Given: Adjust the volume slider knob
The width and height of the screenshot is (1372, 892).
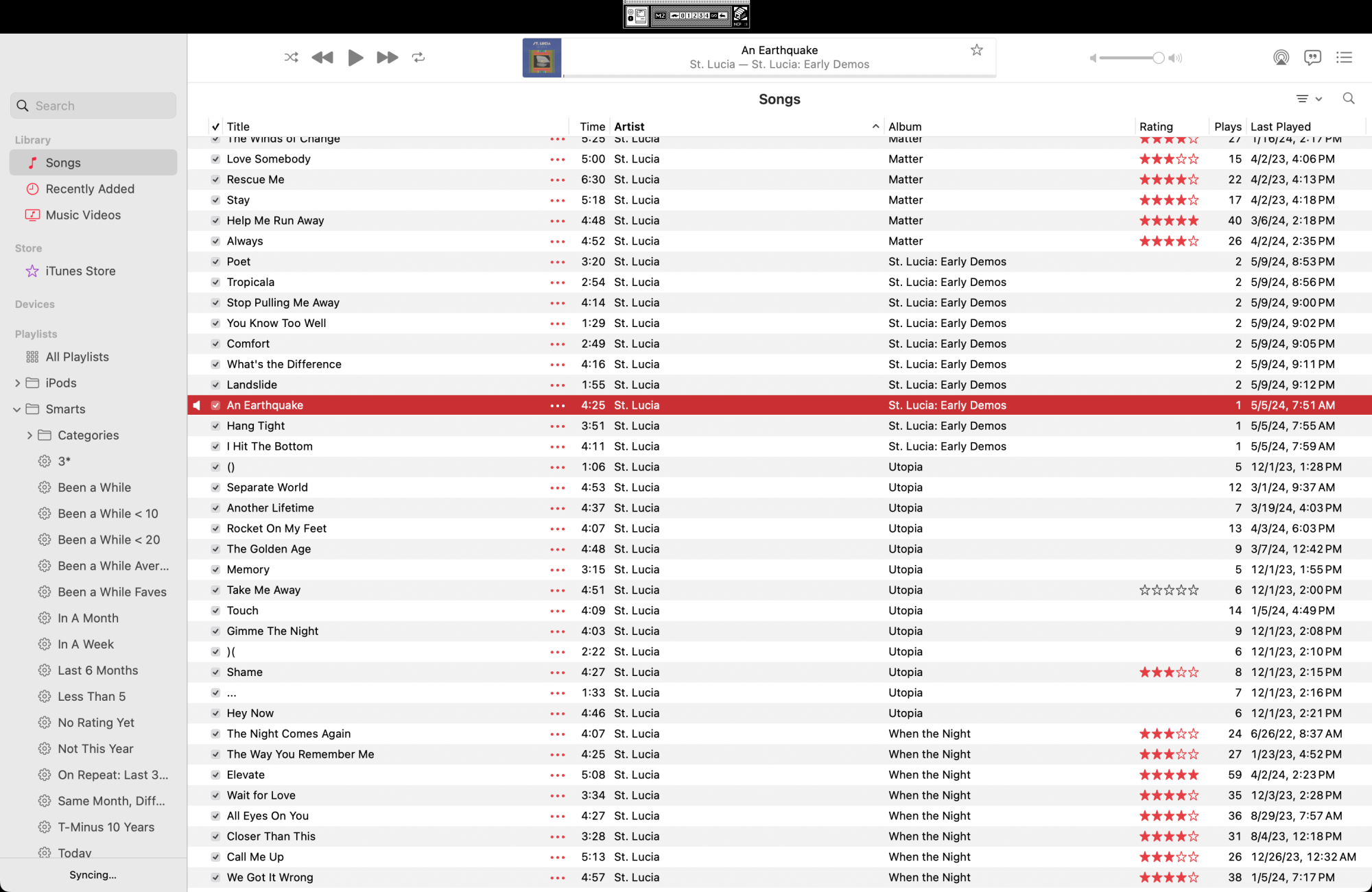Looking at the screenshot, I should [x=1159, y=58].
